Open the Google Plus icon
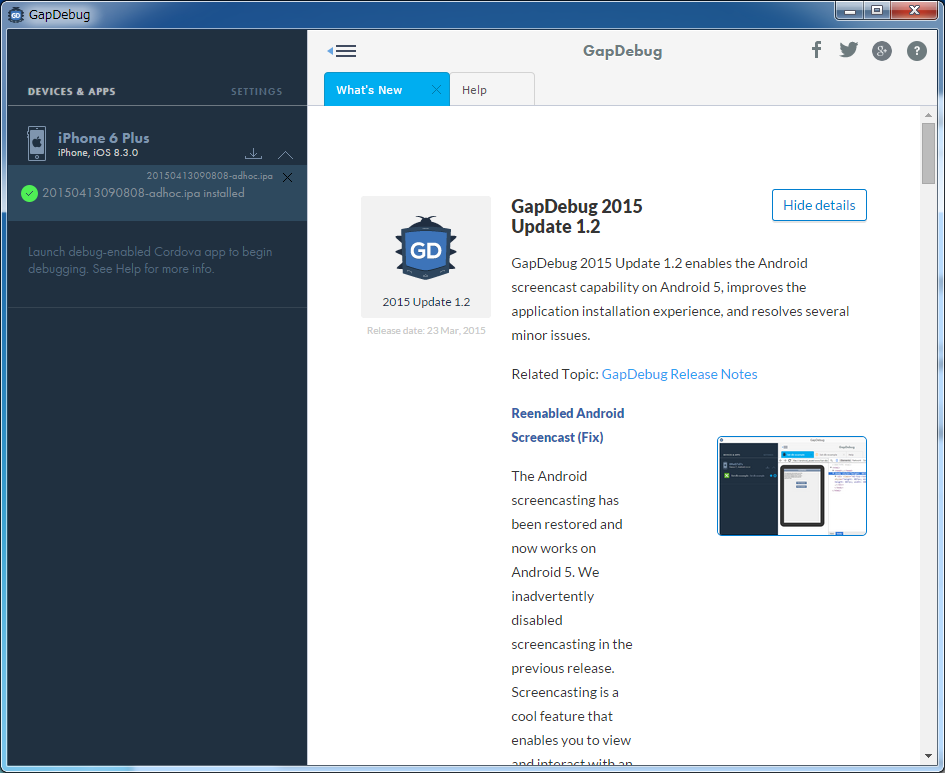Viewport: 945px width, 773px height. click(x=881, y=51)
